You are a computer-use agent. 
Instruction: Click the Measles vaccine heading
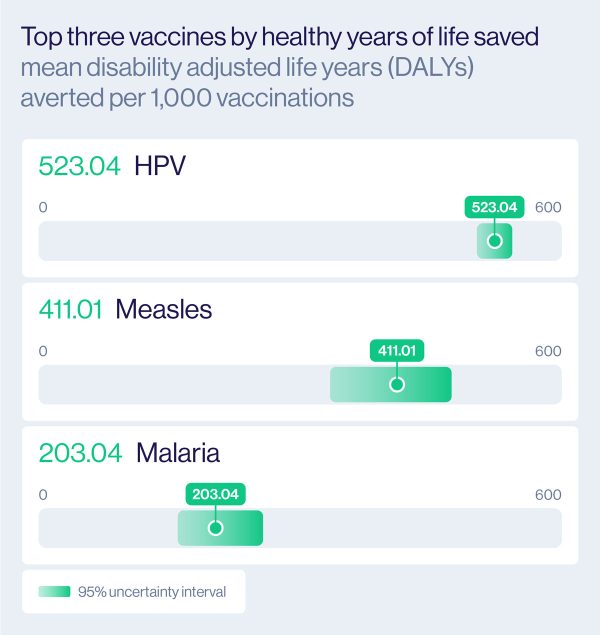pos(164,309)
